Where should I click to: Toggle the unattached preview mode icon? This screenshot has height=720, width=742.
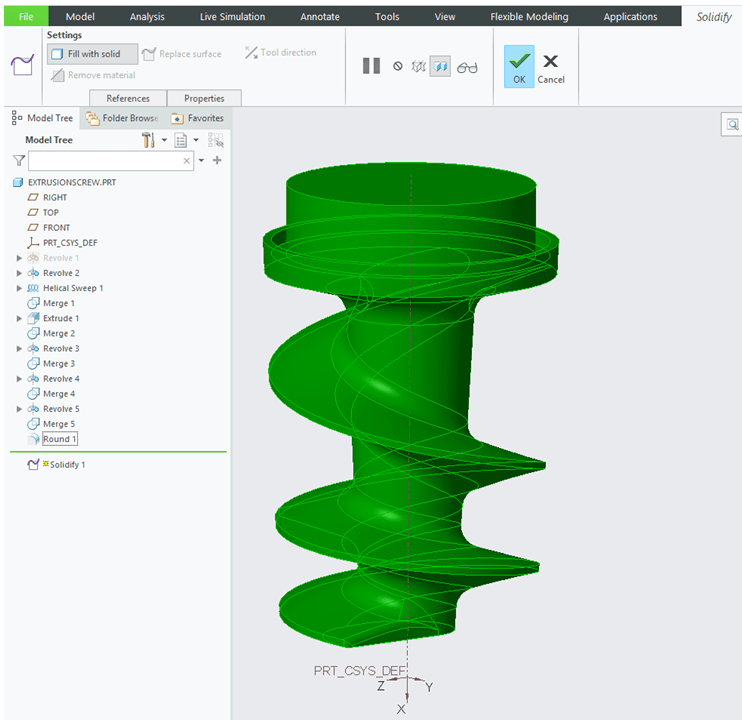tap(419, 66)
